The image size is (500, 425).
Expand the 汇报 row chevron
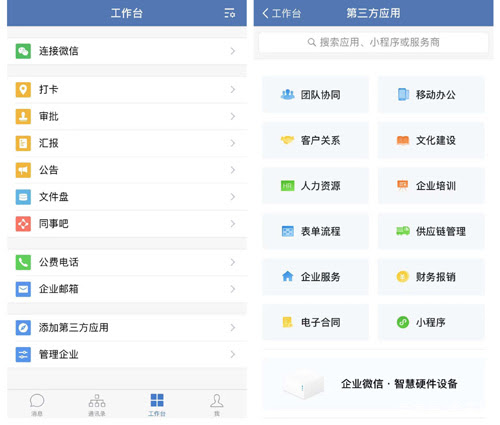pyautogui.click(x=233, y=143)
